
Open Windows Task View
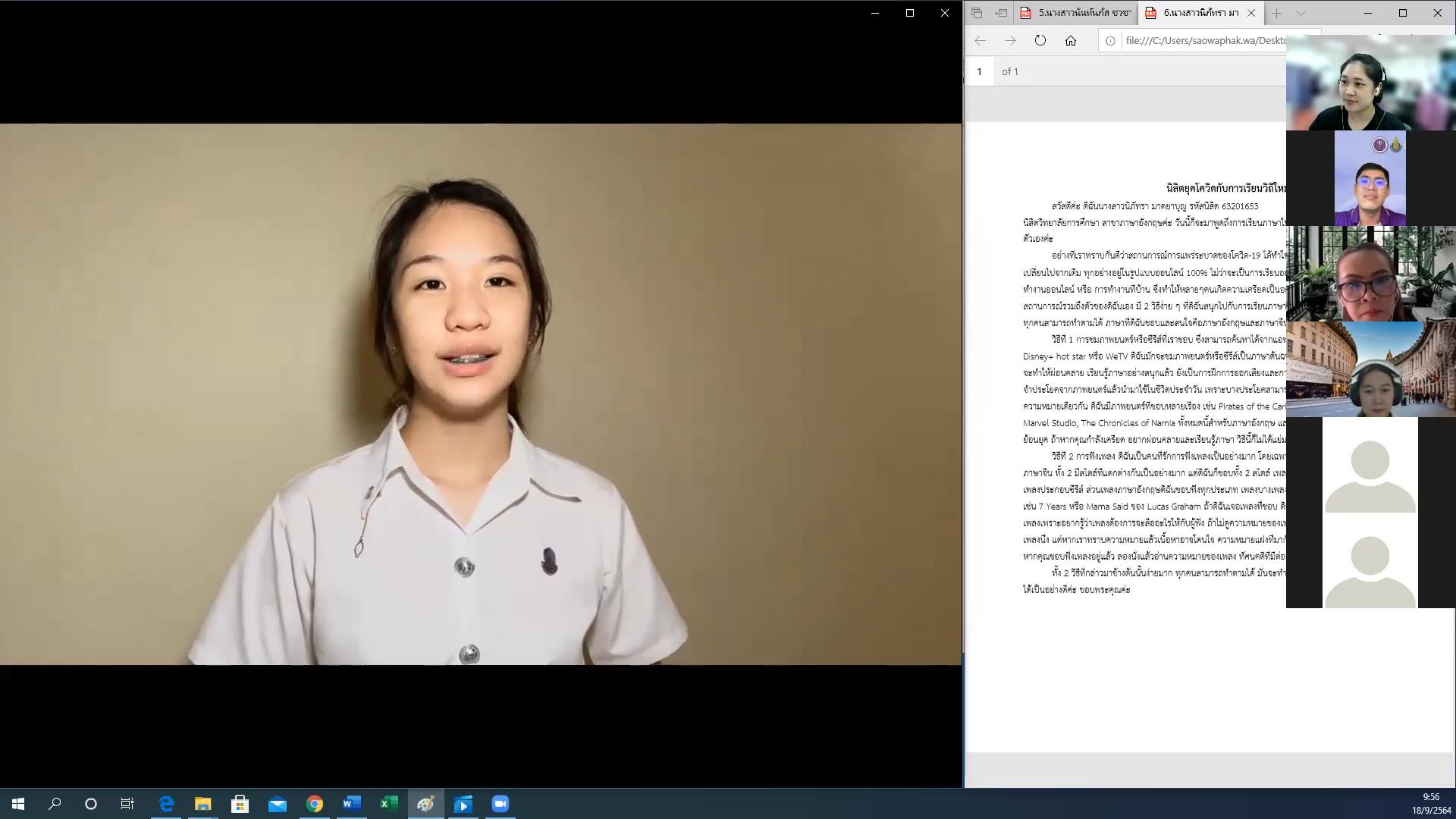click(127, 804)
